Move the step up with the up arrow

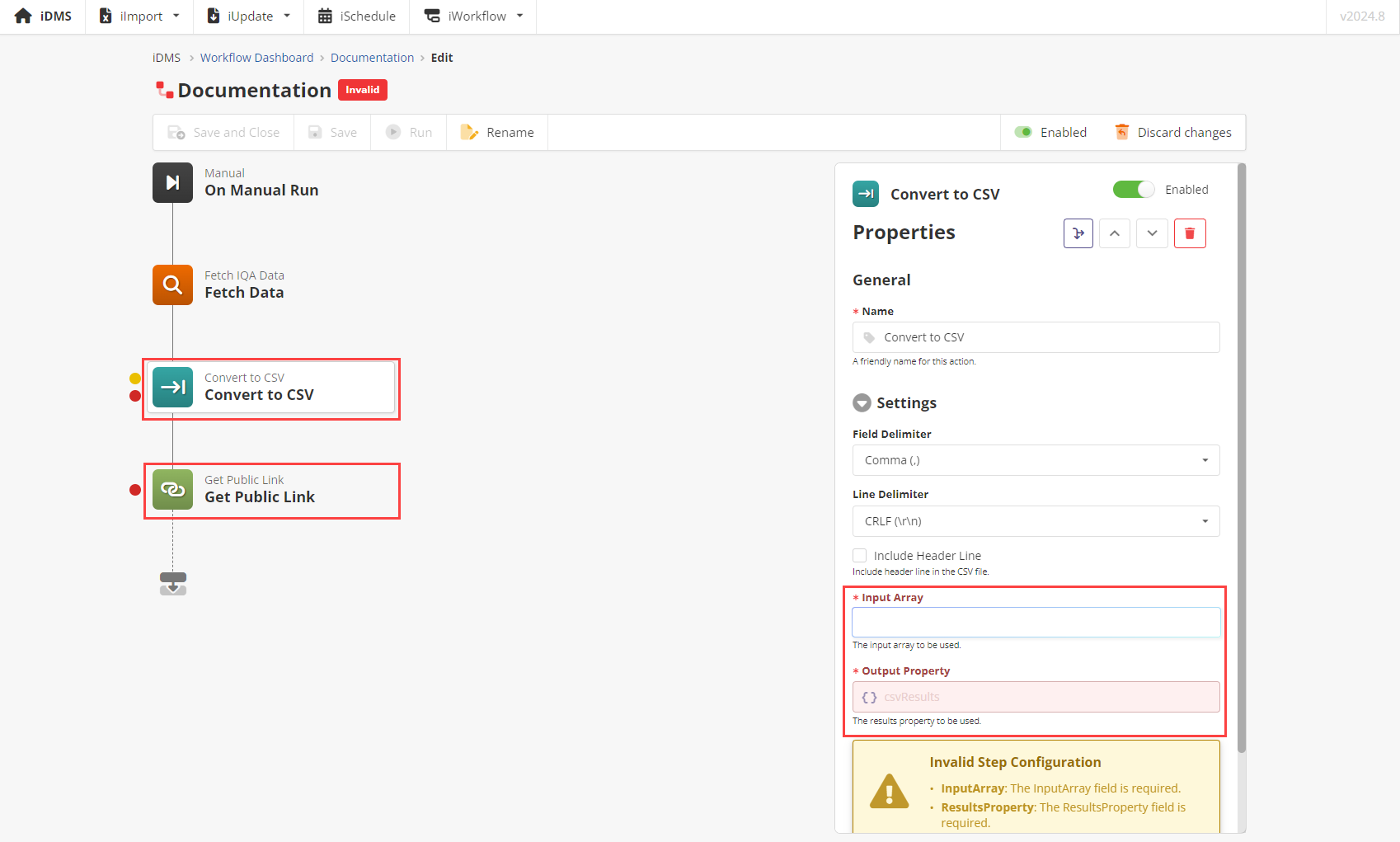point(1114,233)
